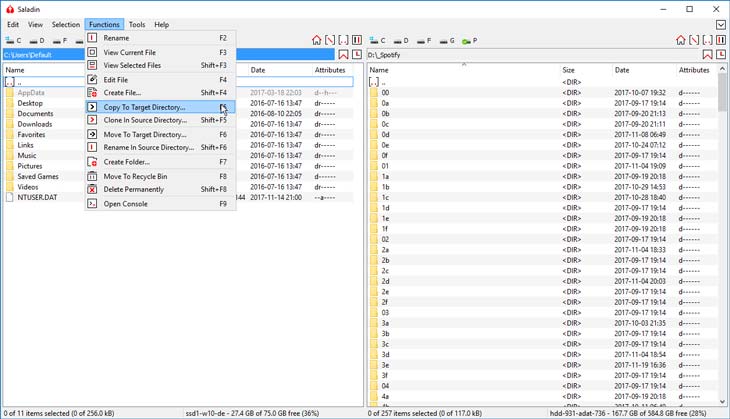Select drive C in left pane
730x419 pixels.
pos(13,41)
